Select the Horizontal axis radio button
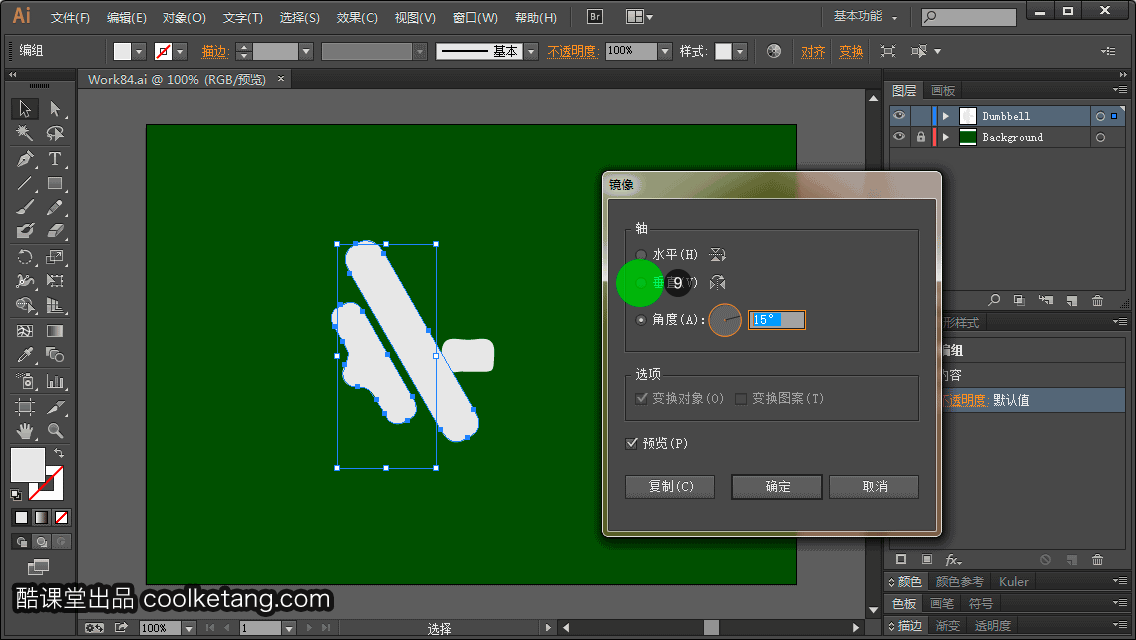This screenshot has height=640, width=1136. [640, 254]
